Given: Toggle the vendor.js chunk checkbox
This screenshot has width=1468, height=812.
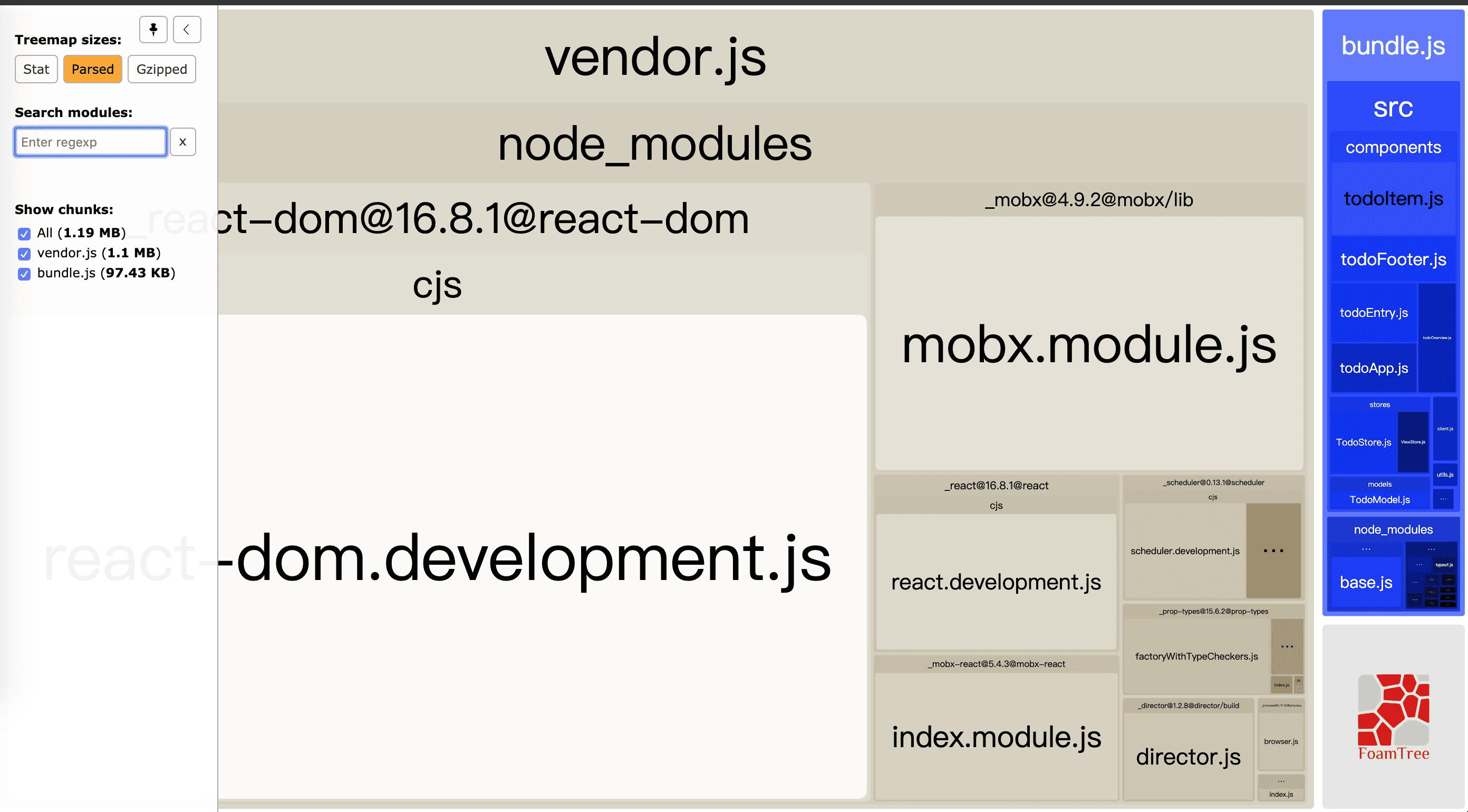Looking at the screenshot, I should click(24, 254).
